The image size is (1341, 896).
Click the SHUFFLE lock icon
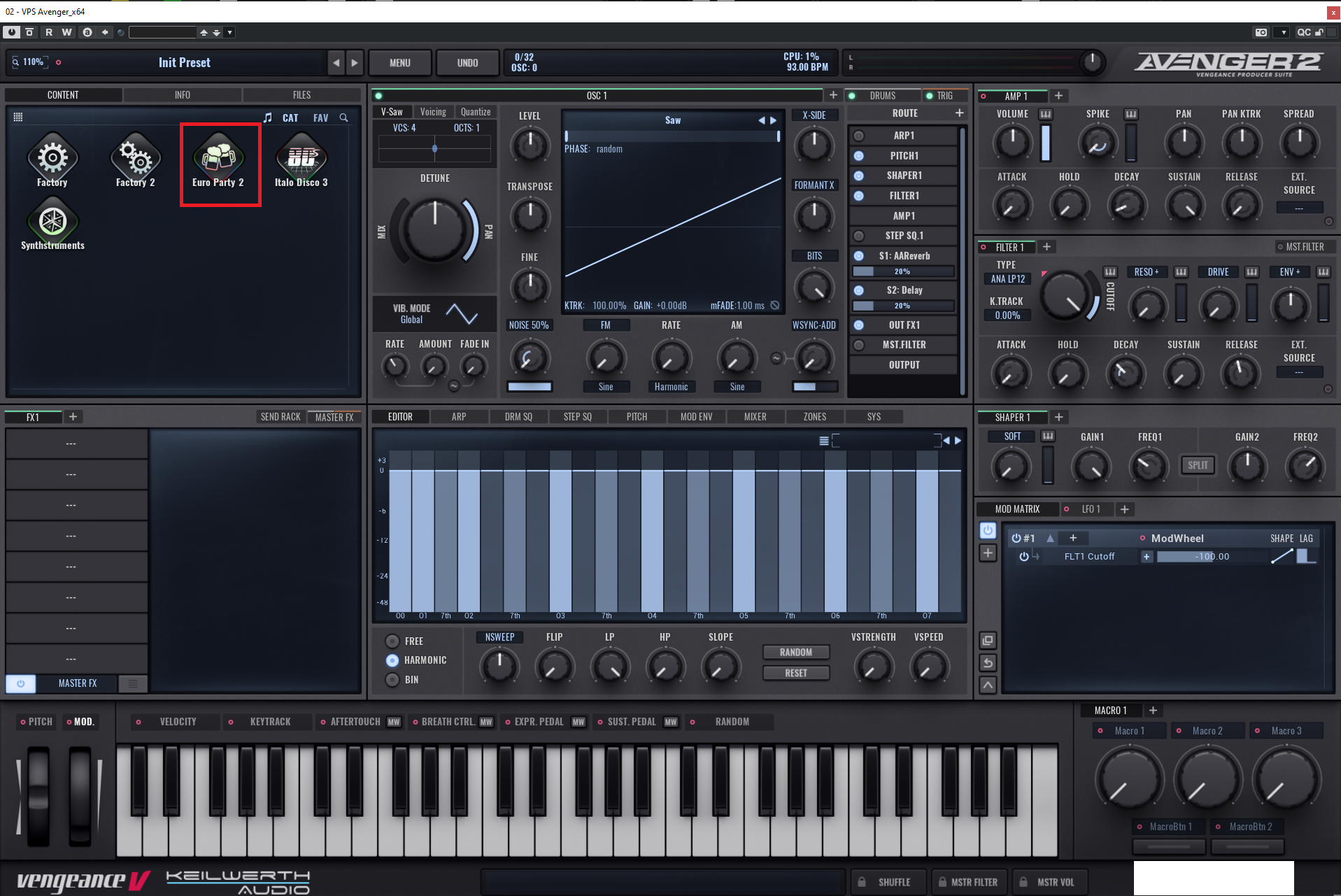(x=863, y=882)
